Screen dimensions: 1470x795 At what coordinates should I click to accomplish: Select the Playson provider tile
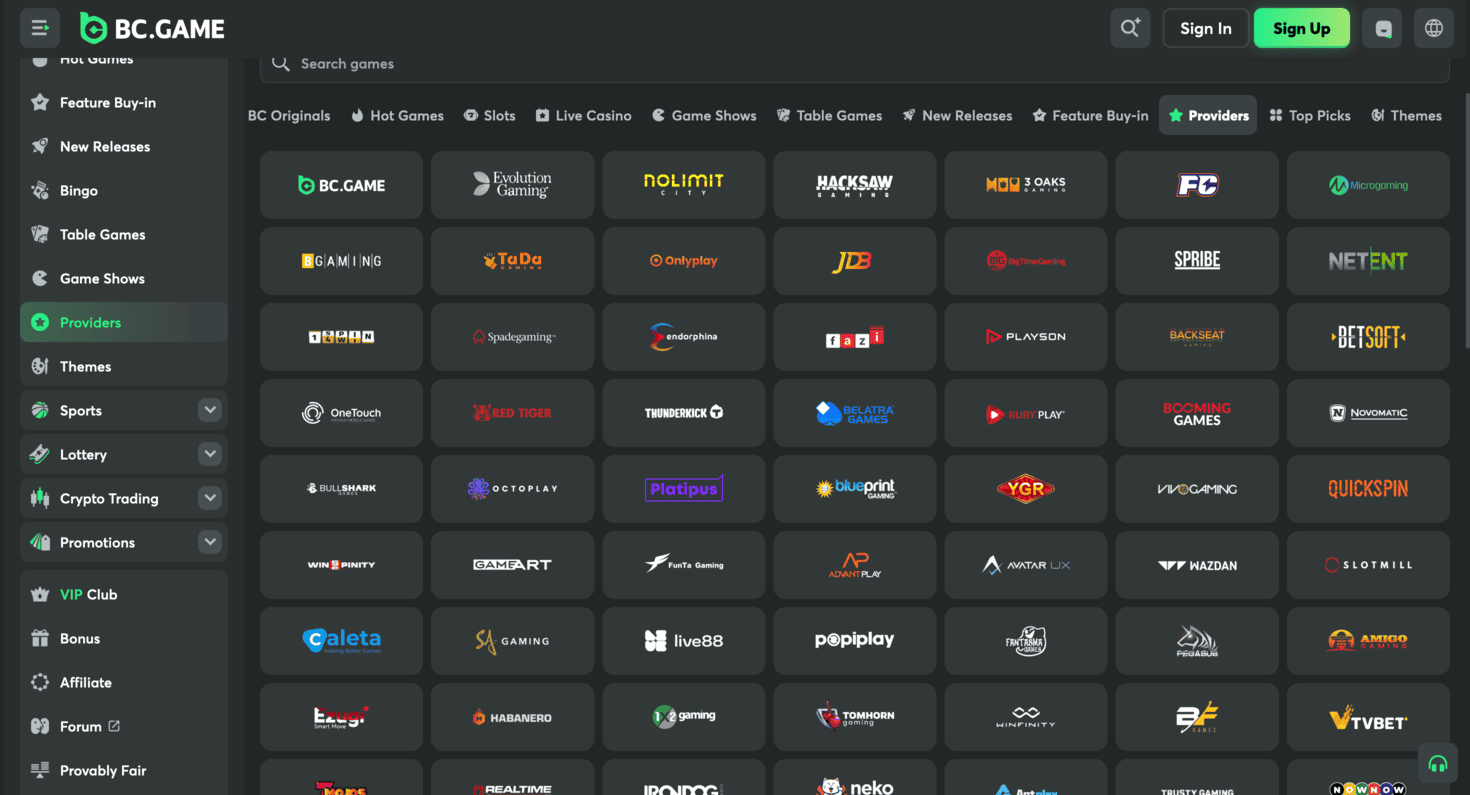pyautogui.click(x=1026, y=337)
